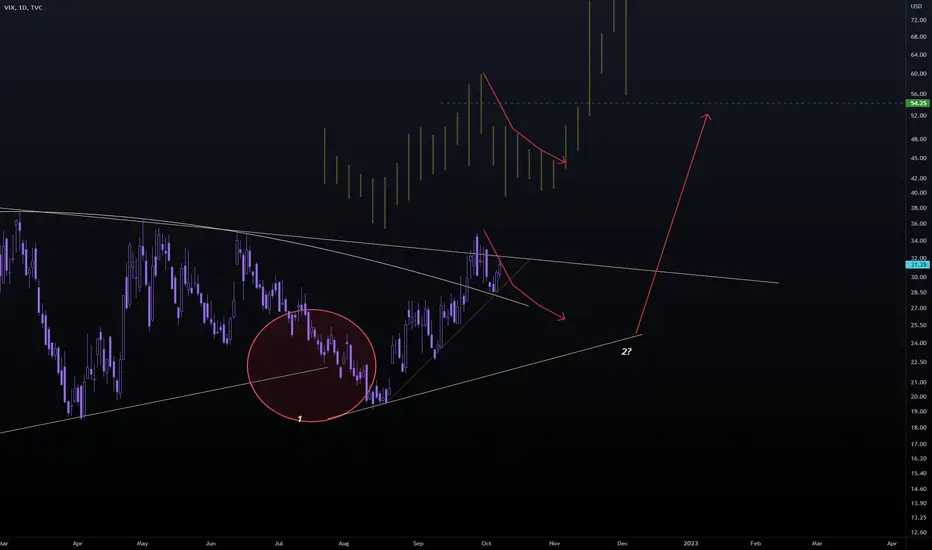Click the 12.60 price axis value

click(x=918, y=532)
